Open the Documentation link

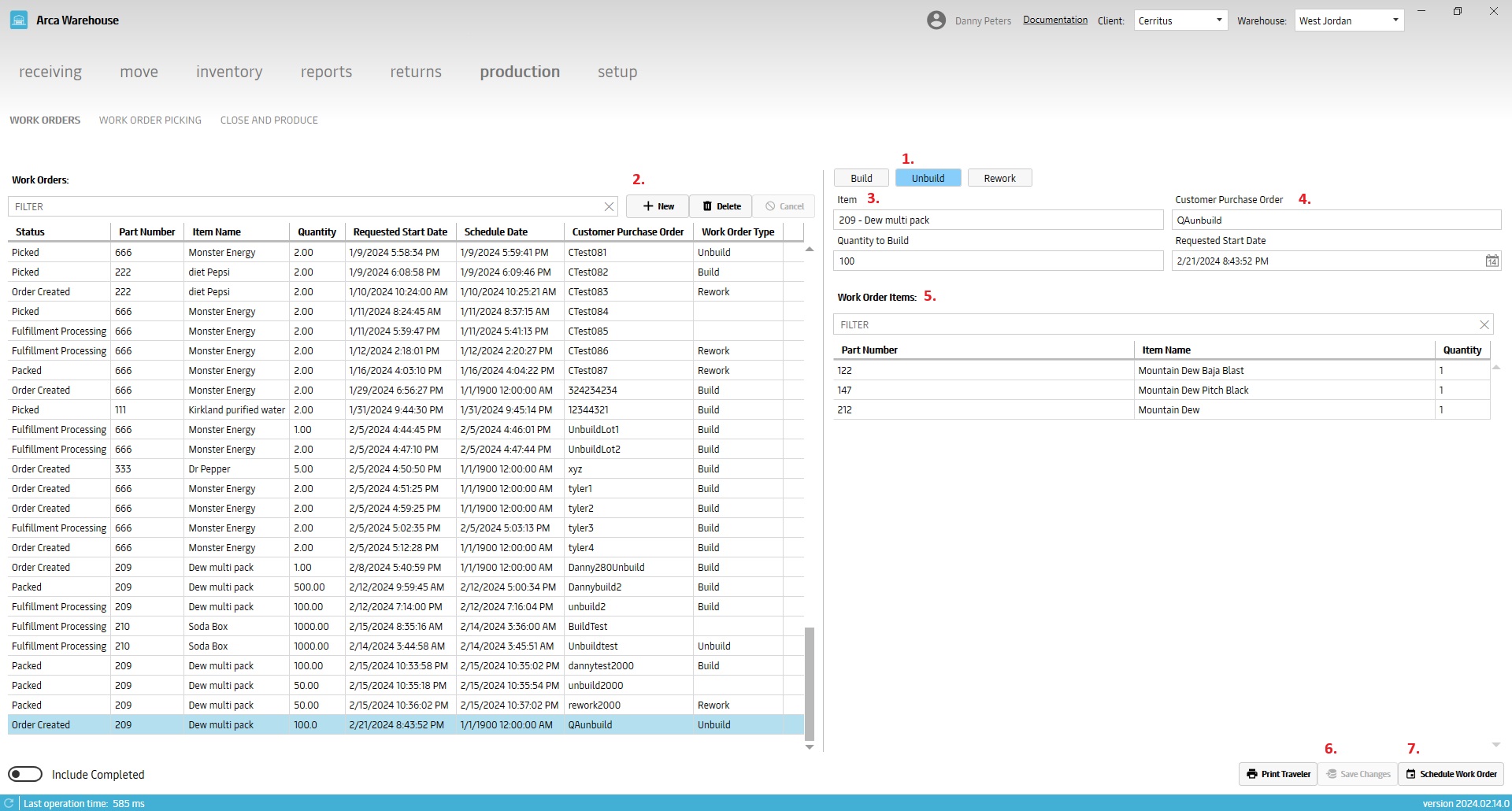click(1055, 20)
